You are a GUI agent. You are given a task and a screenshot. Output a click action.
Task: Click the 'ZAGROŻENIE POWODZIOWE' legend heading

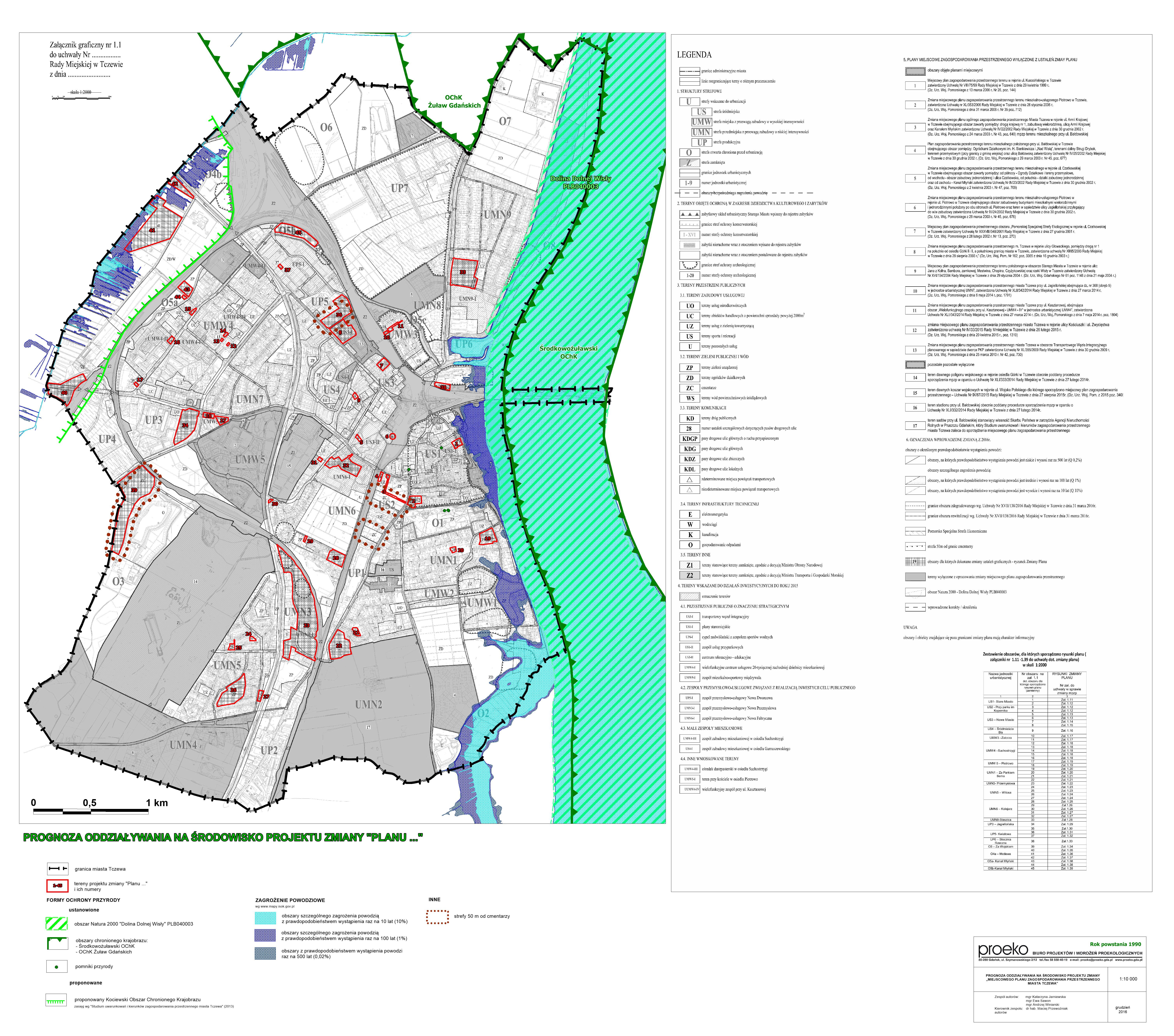tap(290, 901)
